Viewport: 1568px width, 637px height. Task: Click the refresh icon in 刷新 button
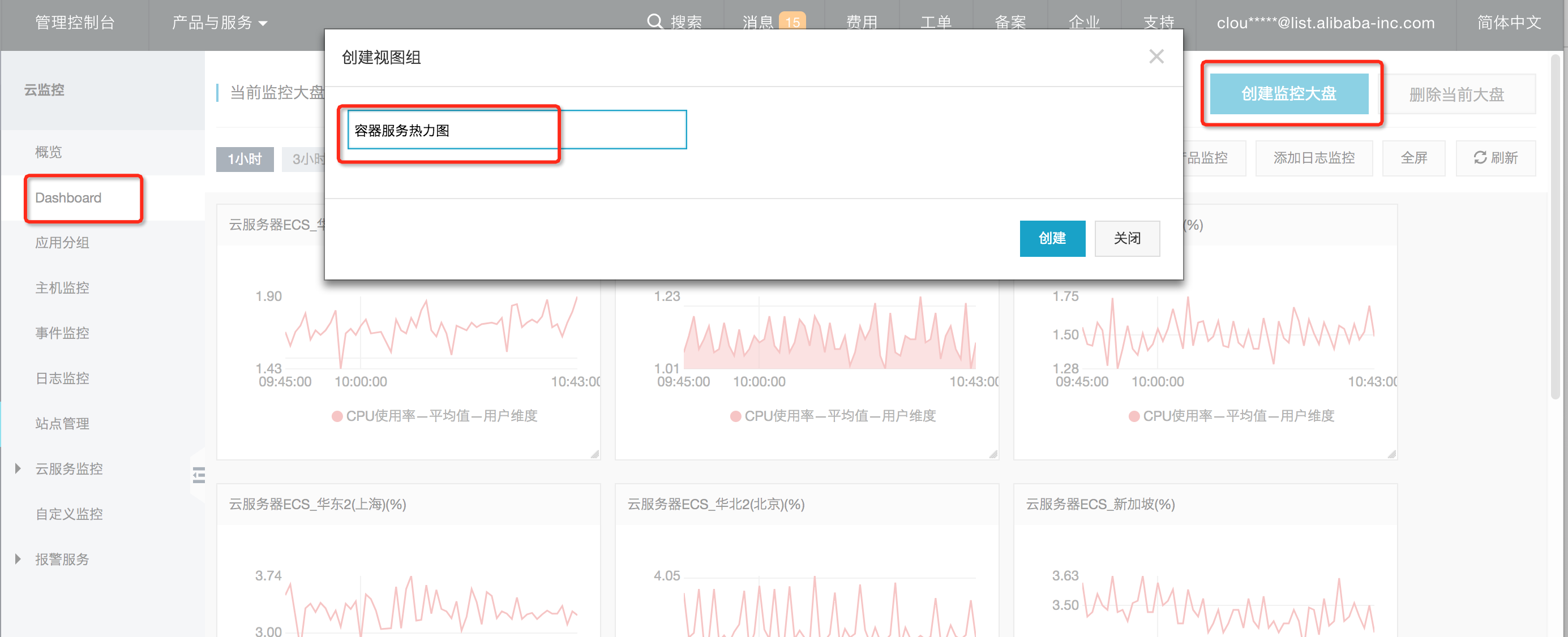tap(1480, 158)
